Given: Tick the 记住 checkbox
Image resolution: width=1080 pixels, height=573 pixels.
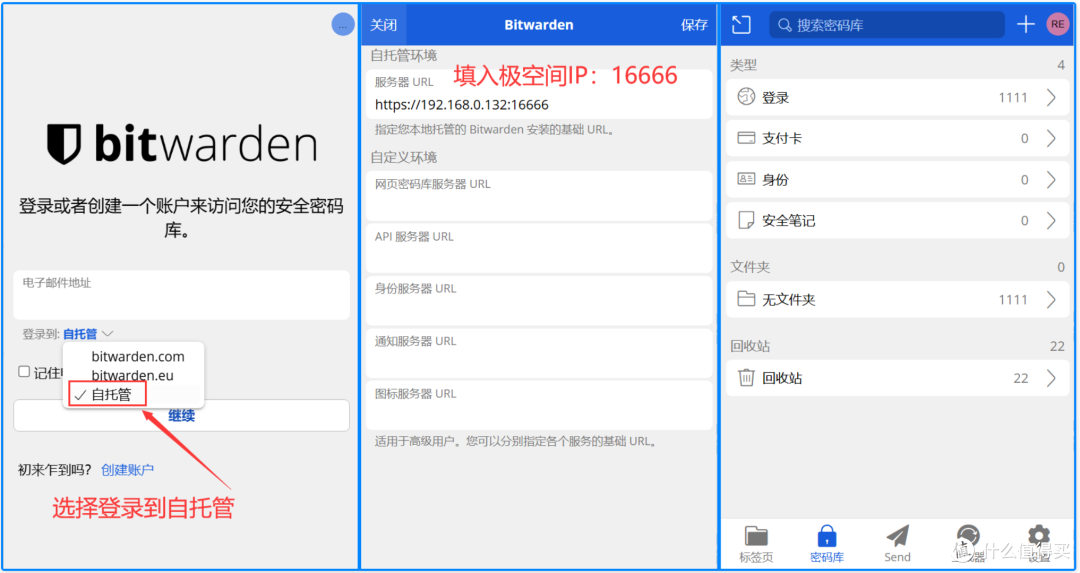Looking at the screenshot, I should pyautogui.click(x=24, y=372).
